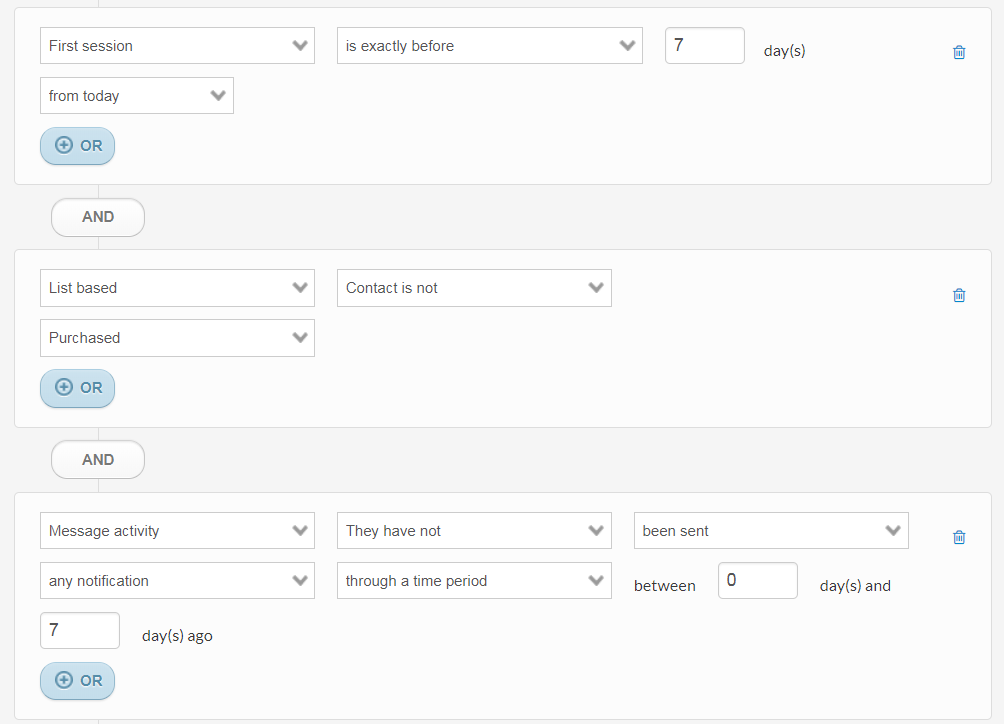Toggle the AND operator after First session block
Viewport: 1004px width, 724px height.
(98, 217)
